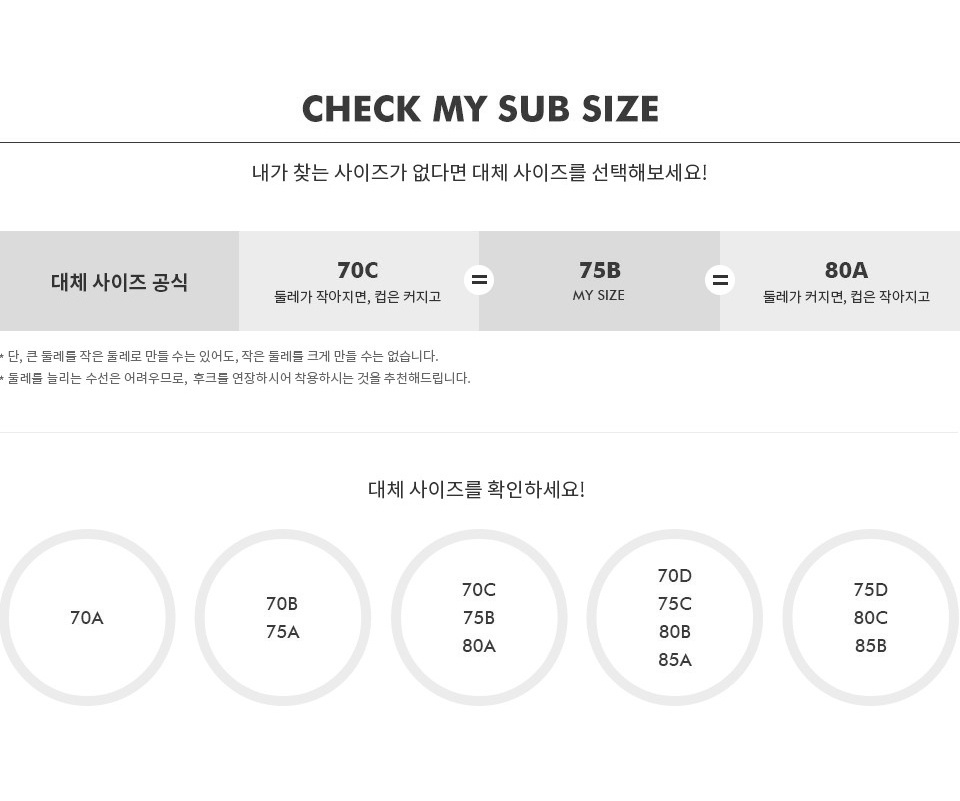The height and width of the screenshot is (801, 960).
Task: Click the hook extension recommendation note
Action: coord(235,378)
